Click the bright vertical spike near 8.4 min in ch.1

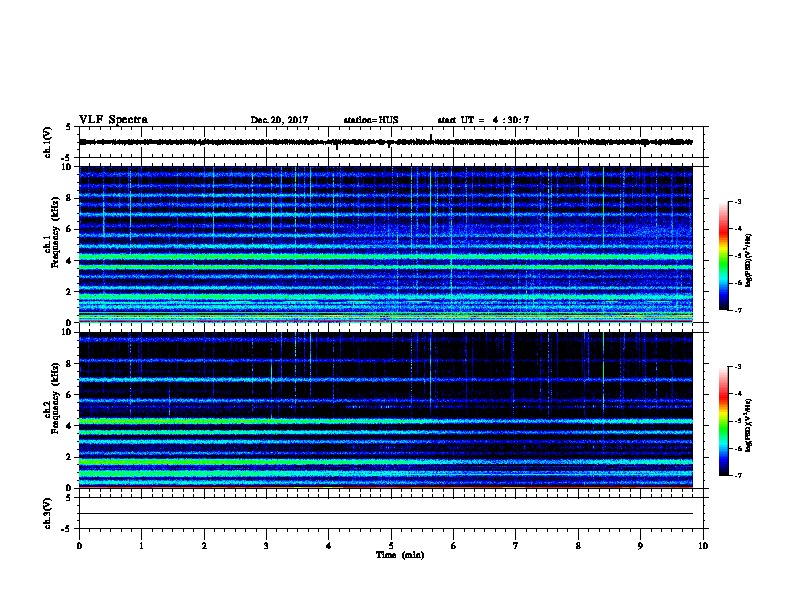point(603,207)
